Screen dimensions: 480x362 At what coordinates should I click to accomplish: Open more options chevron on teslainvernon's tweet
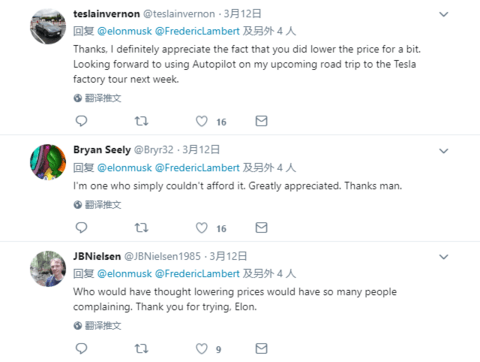(443, 14)
